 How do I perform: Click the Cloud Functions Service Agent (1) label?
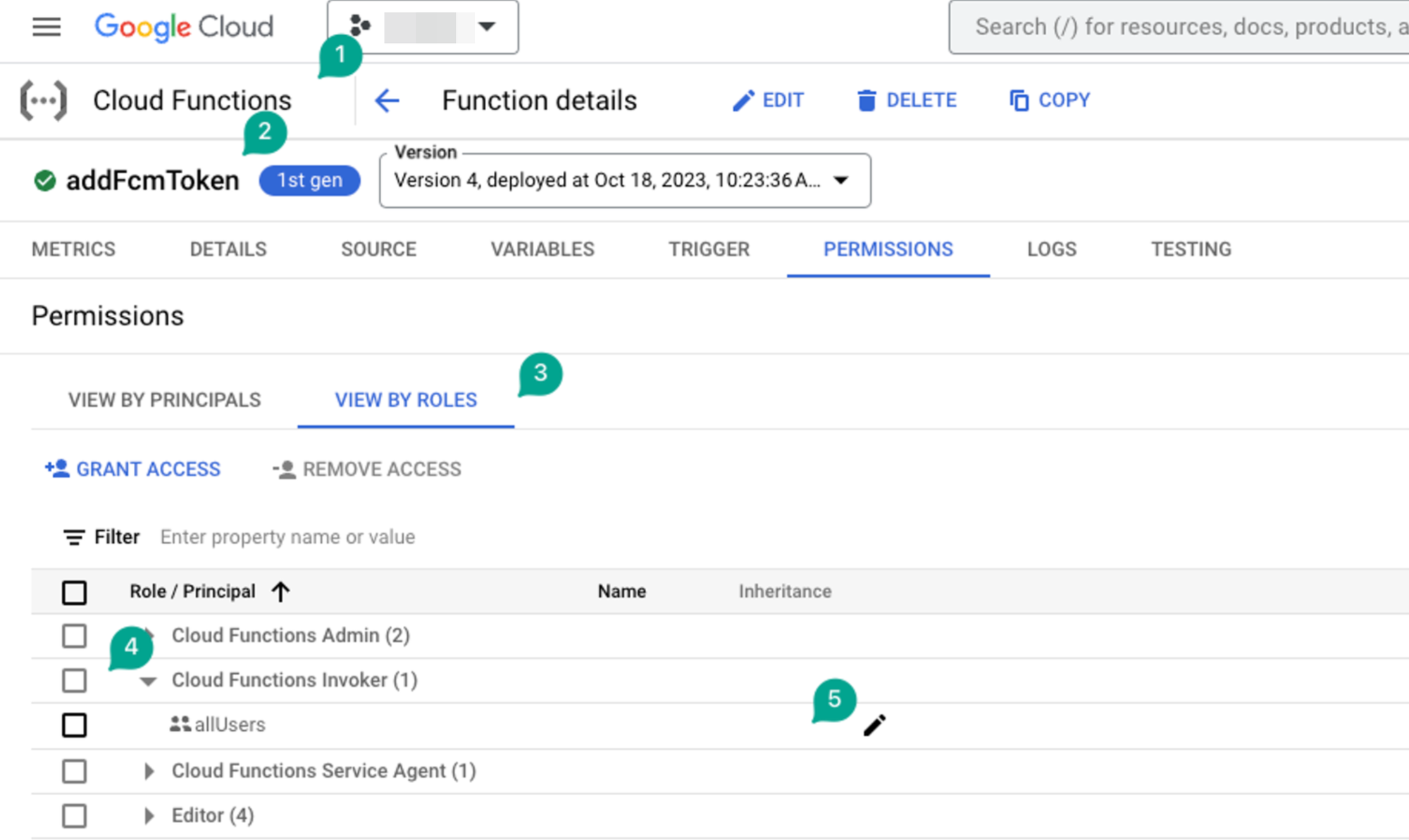click(x=324, y=771)
